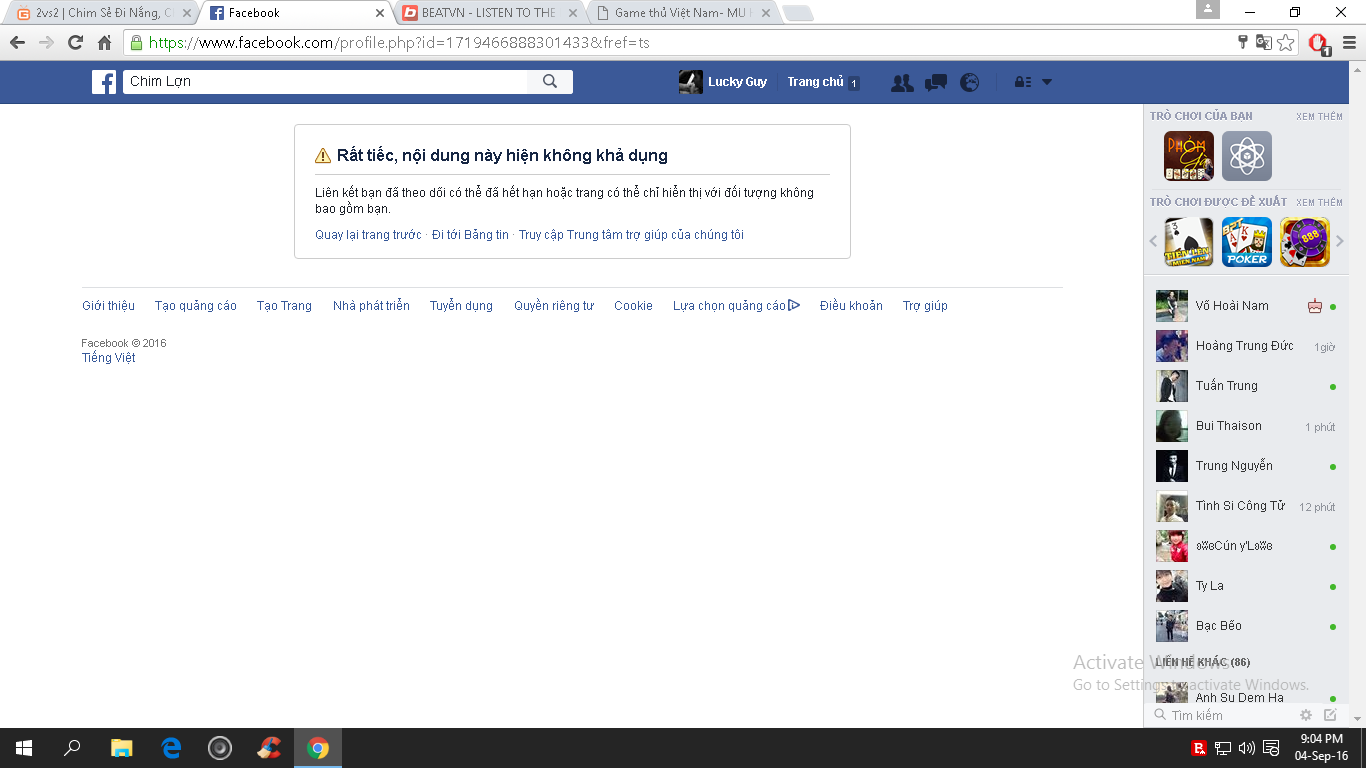Open the messages icon

tap(936, 83)
